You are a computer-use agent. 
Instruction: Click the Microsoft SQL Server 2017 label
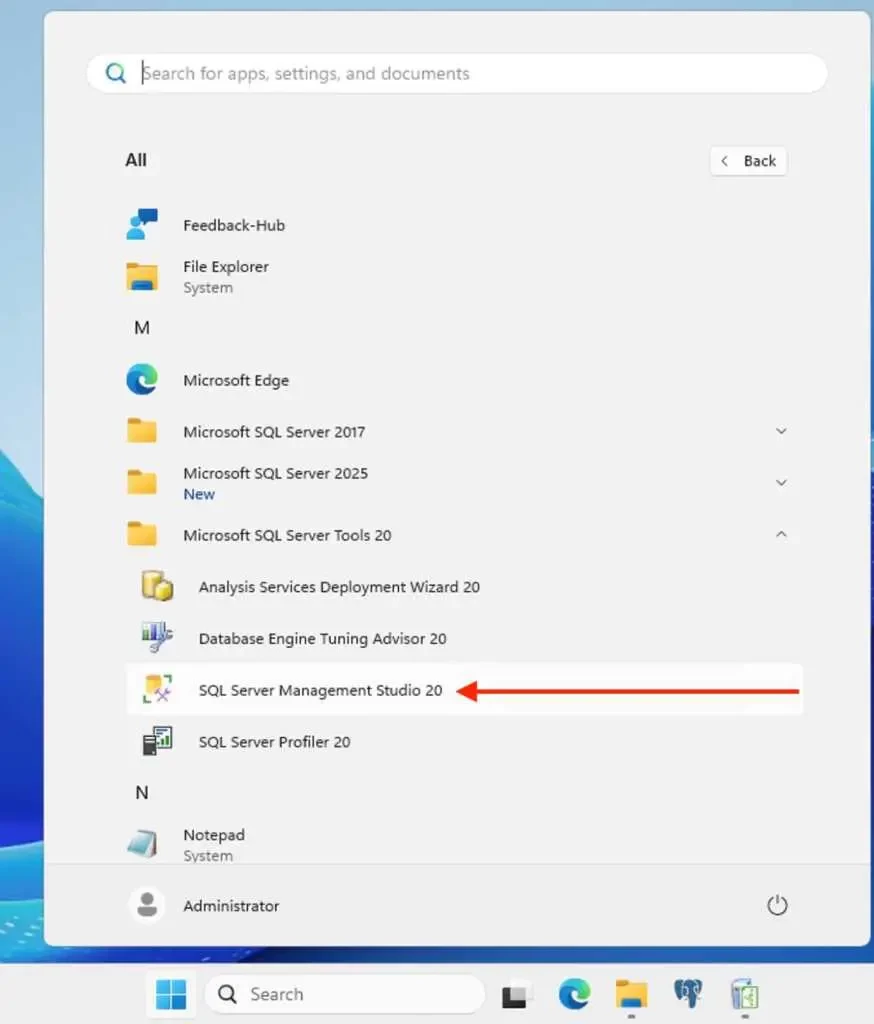coord(274,432)
